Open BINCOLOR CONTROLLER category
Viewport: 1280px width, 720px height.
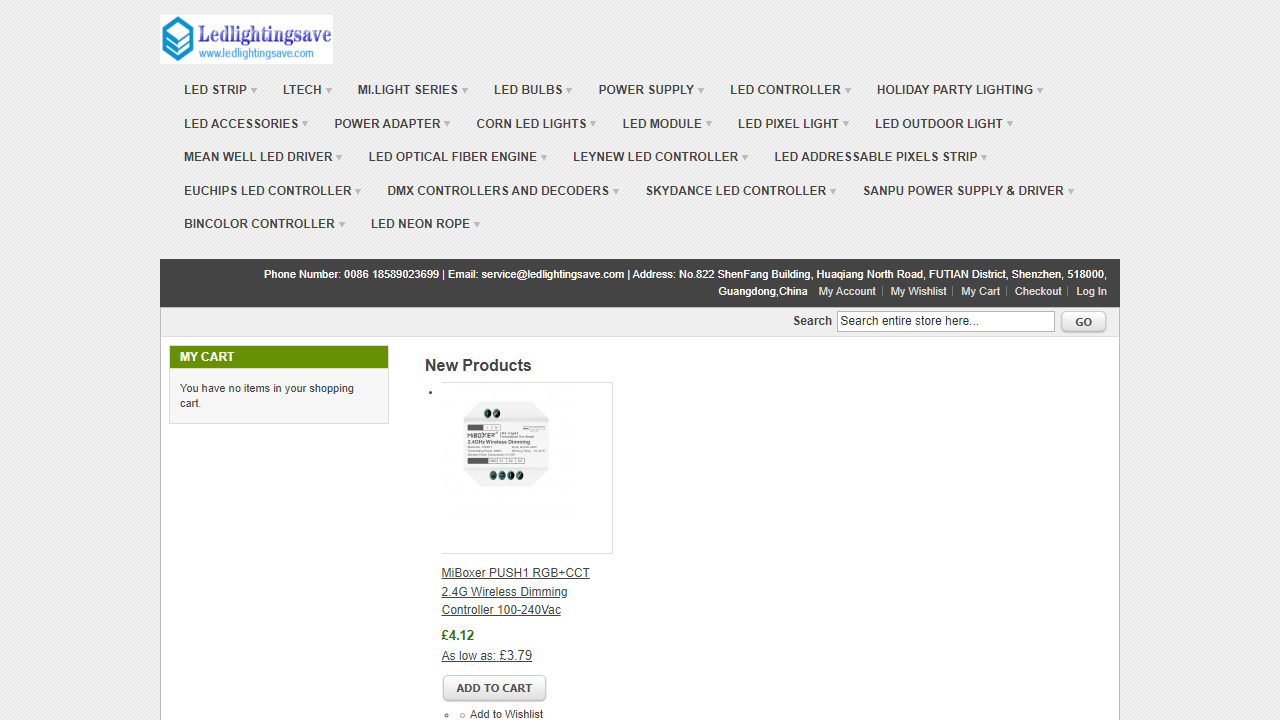[265, 224]
